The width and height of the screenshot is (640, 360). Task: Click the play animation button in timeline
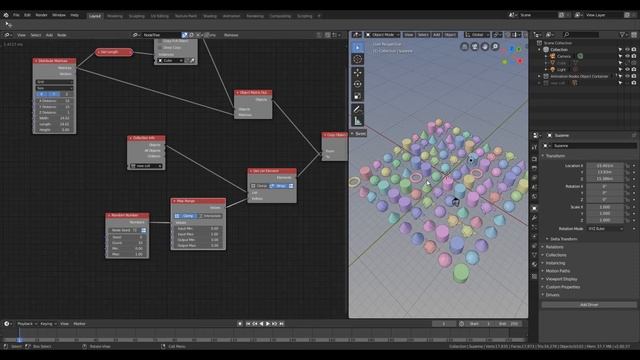(x=268, y=324)
